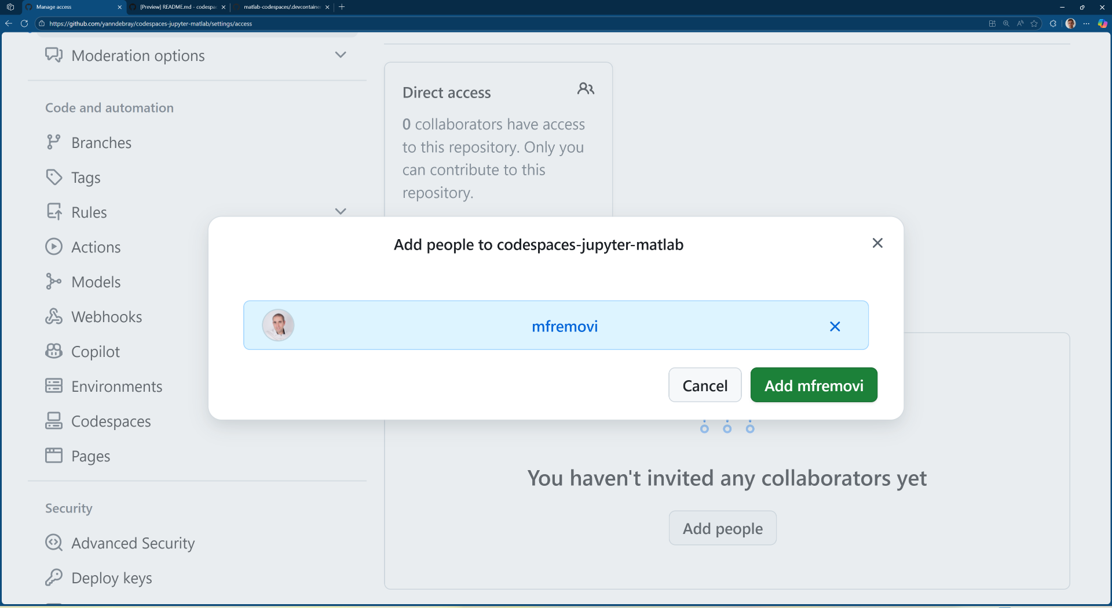
Task: Select the Models icon in sidebar
Action: [54, 282]
